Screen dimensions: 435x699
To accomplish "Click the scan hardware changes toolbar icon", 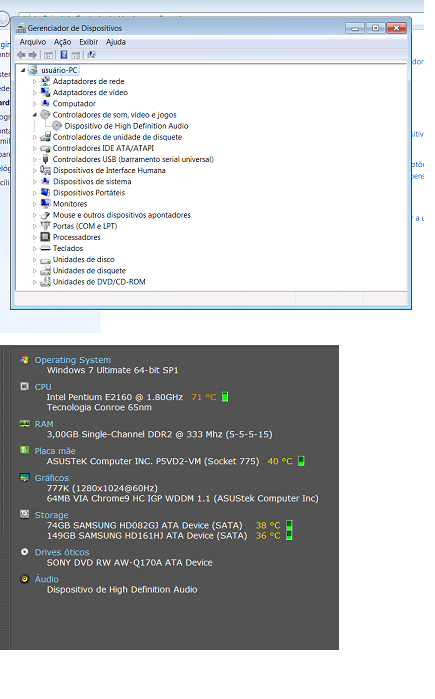I will [91, 55].
